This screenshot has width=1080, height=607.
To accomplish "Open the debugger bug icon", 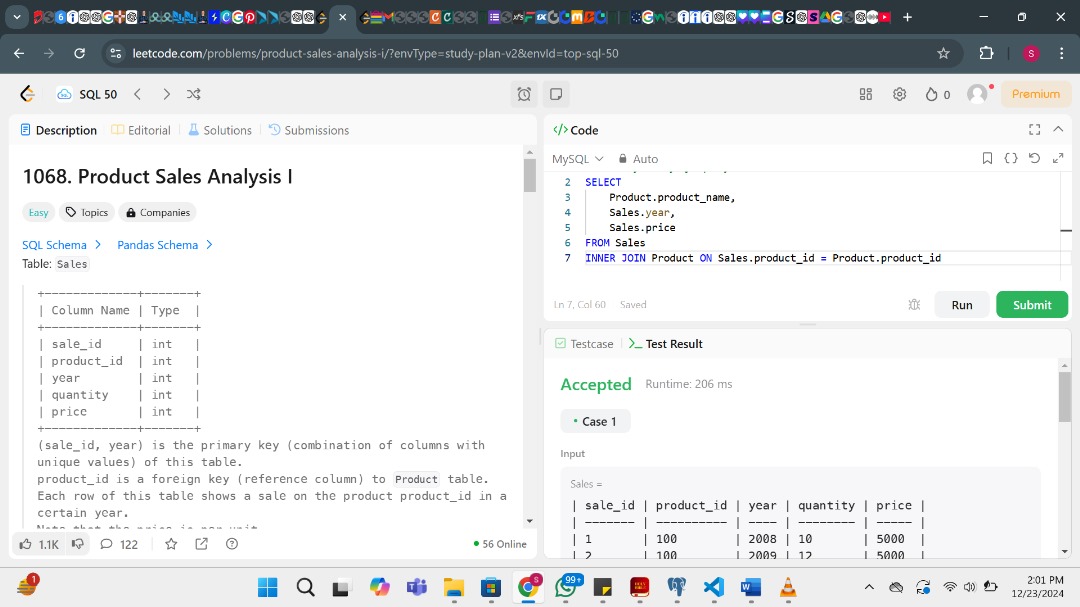I will coord(914,305).
